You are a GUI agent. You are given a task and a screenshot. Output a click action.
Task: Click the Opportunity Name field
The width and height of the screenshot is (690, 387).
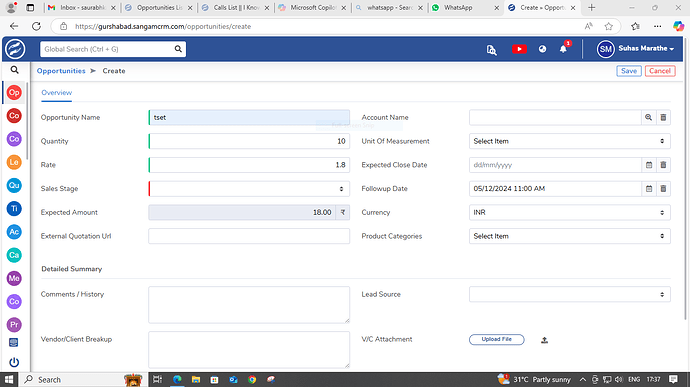click(249, 118)
